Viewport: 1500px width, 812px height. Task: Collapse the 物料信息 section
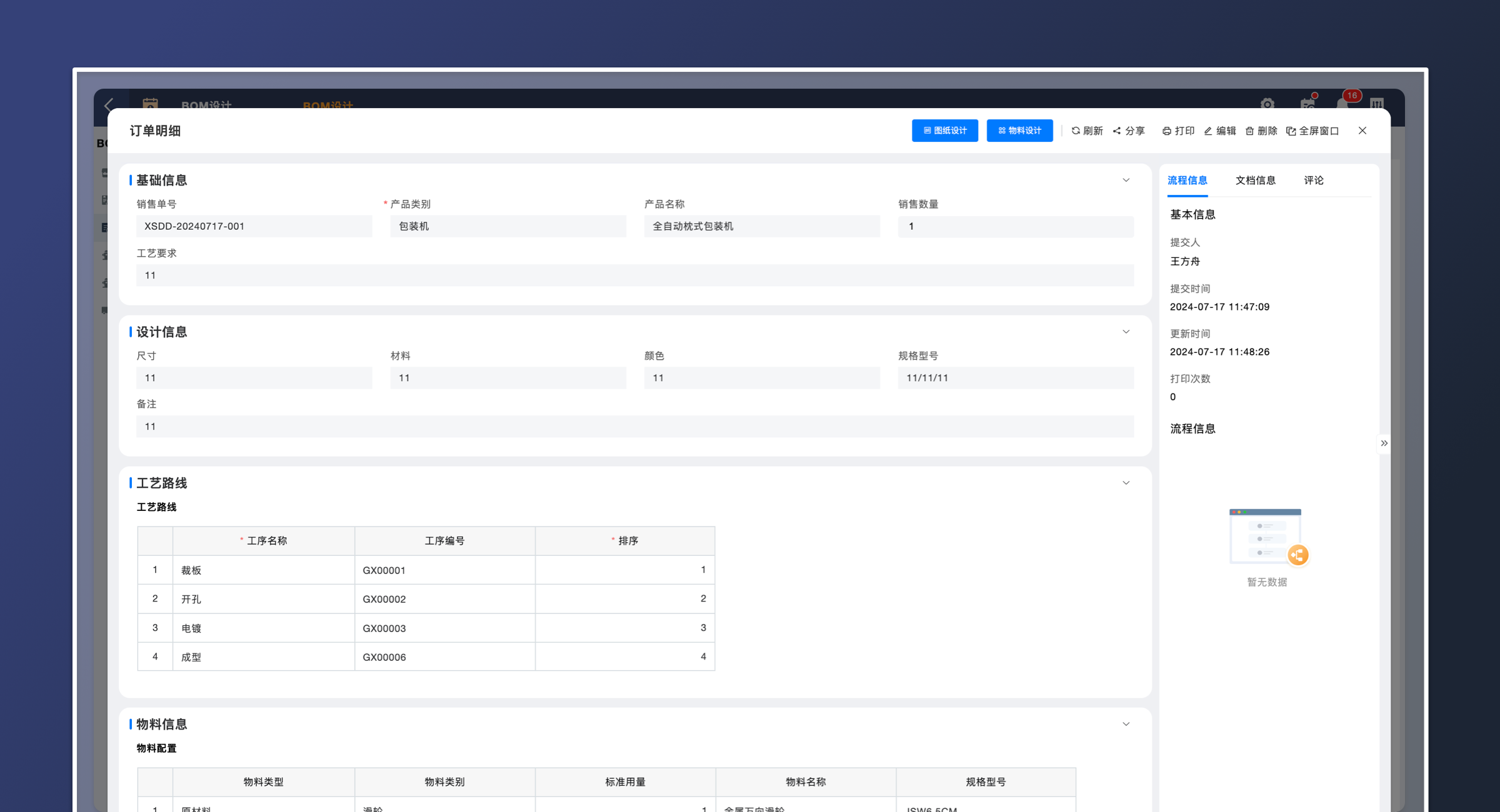[x=1126, y=724]
